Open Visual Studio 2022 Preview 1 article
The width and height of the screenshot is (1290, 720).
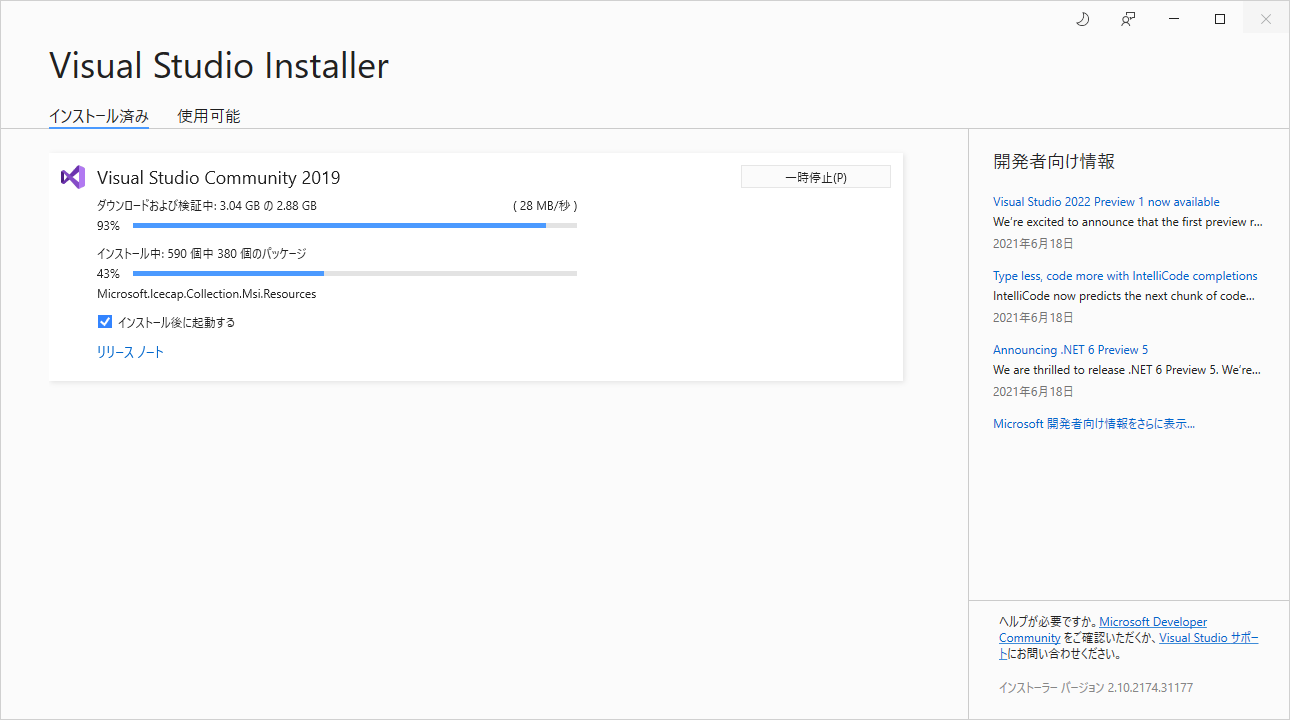click(x=1106, y=202)
